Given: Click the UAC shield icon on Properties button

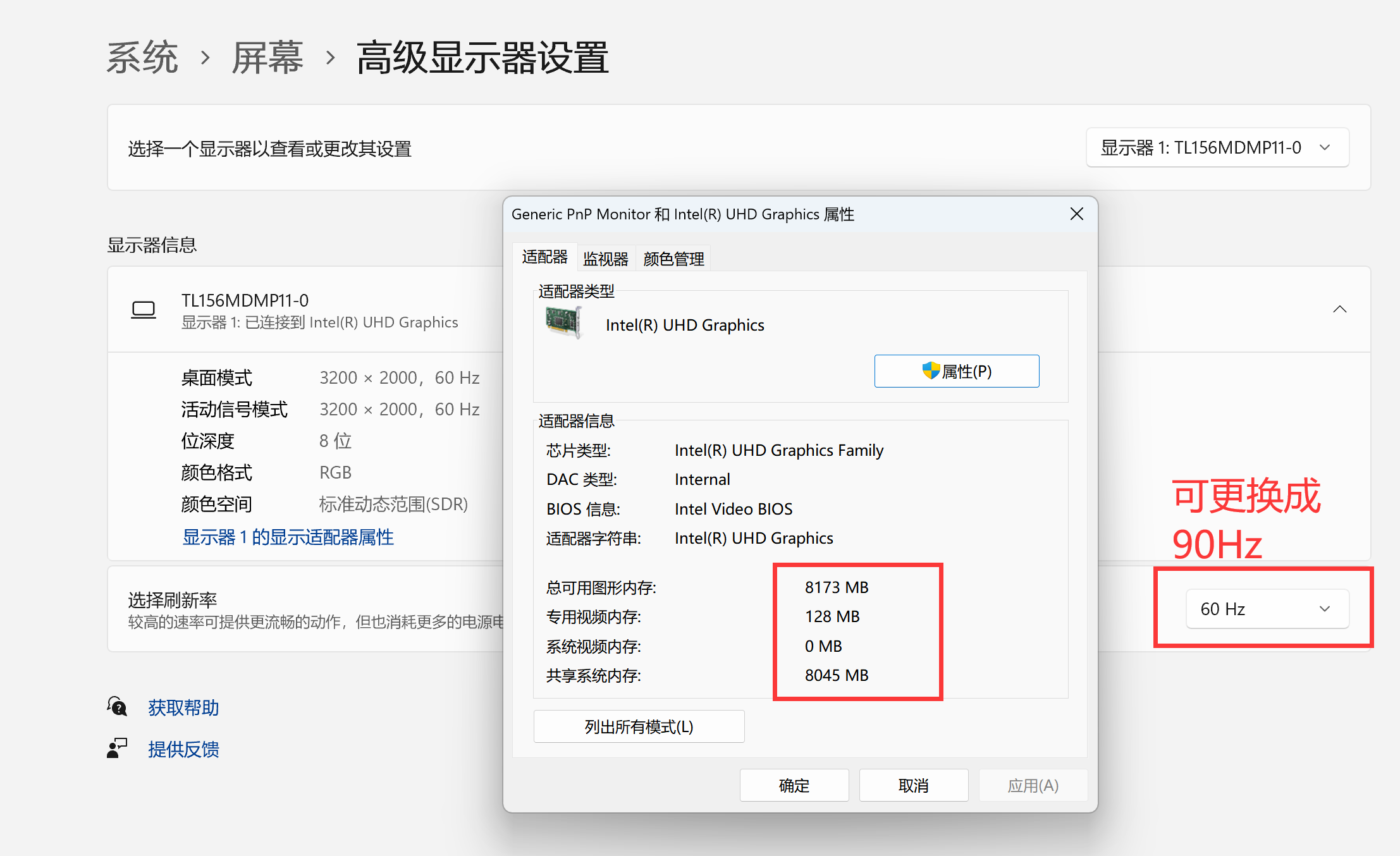Looking at the screenshot, I should pyautogui.click(x=930, y=371).
